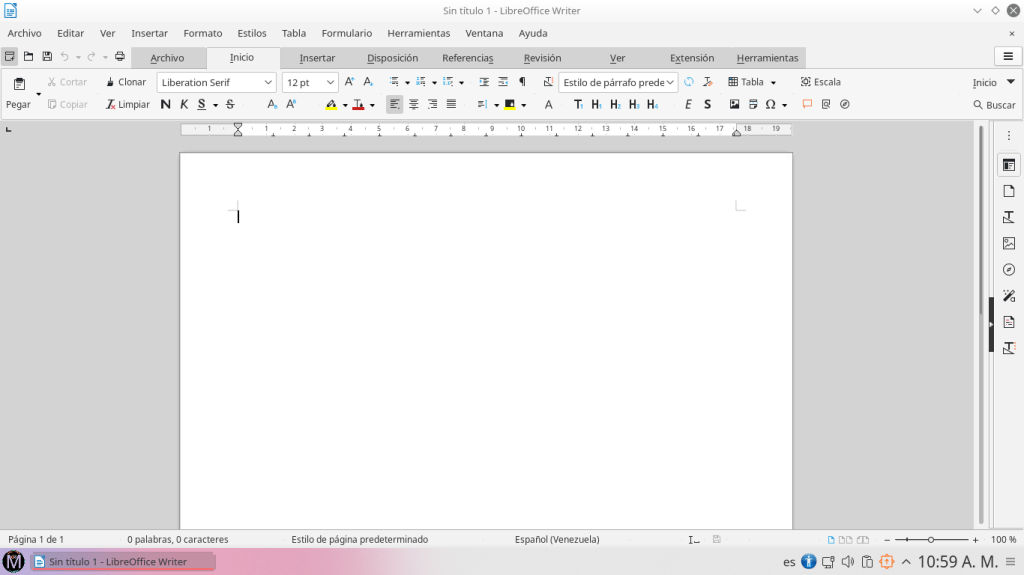Click the Clonar format paintbrush button
The height and width of the screenshot is (575, 1024).
(x=126, y=82)
